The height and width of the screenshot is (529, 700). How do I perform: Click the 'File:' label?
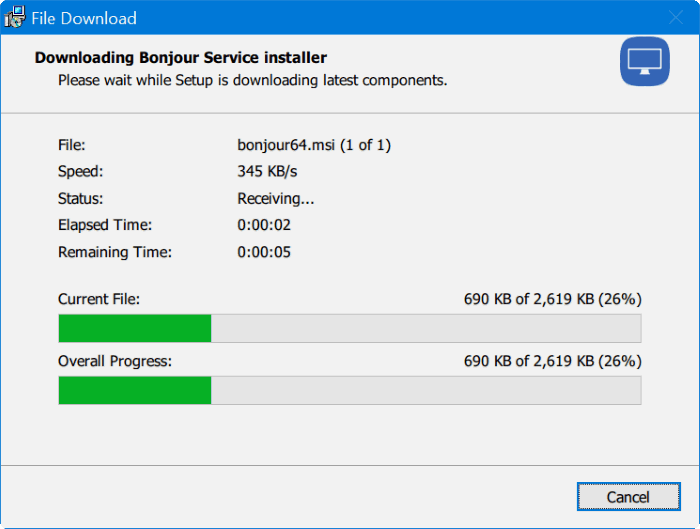pyautogui.click(x=71, y=145)
